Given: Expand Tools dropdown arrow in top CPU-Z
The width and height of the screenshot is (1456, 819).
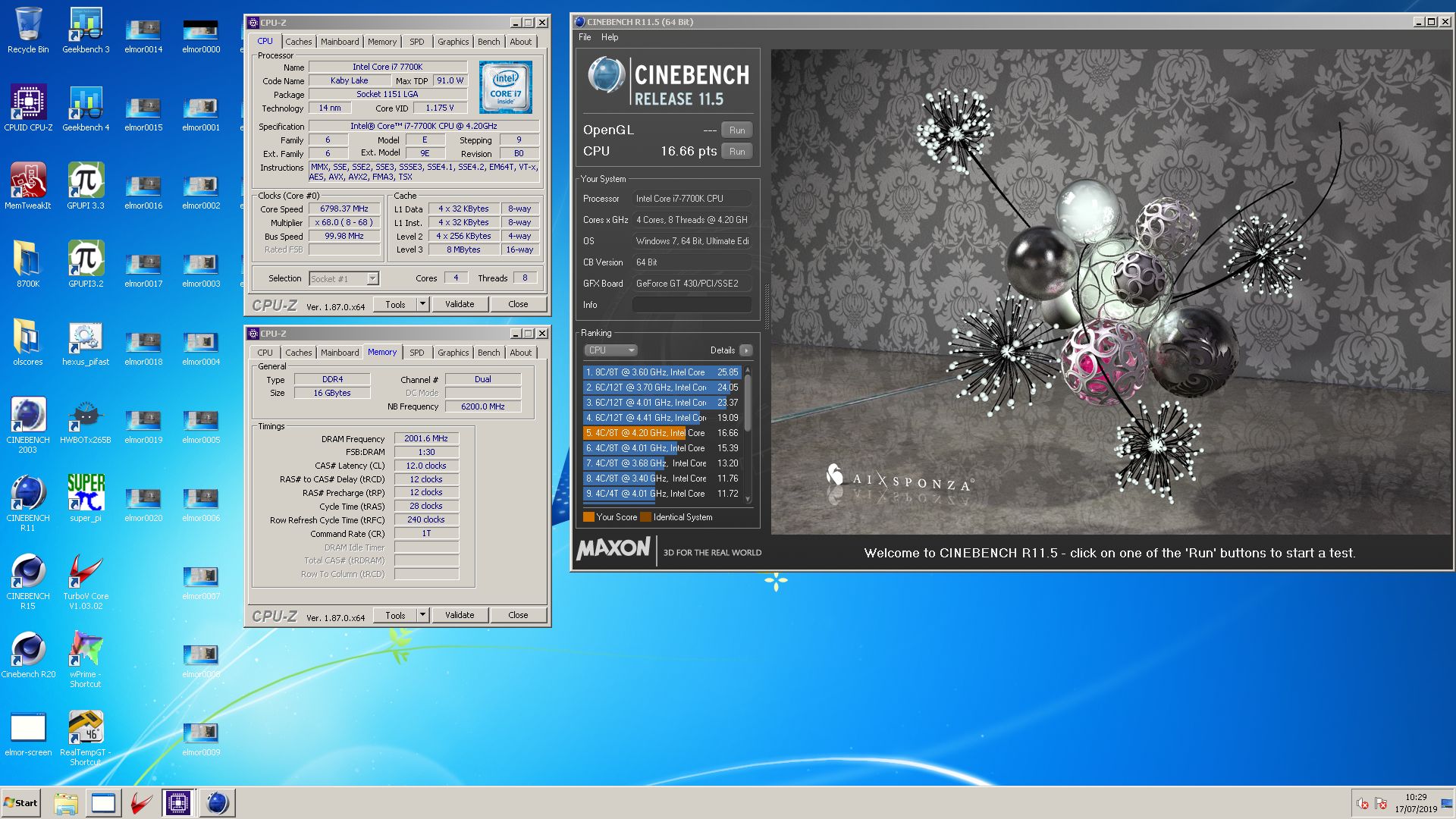Looking at the screenshot, I should click(422, 304).
